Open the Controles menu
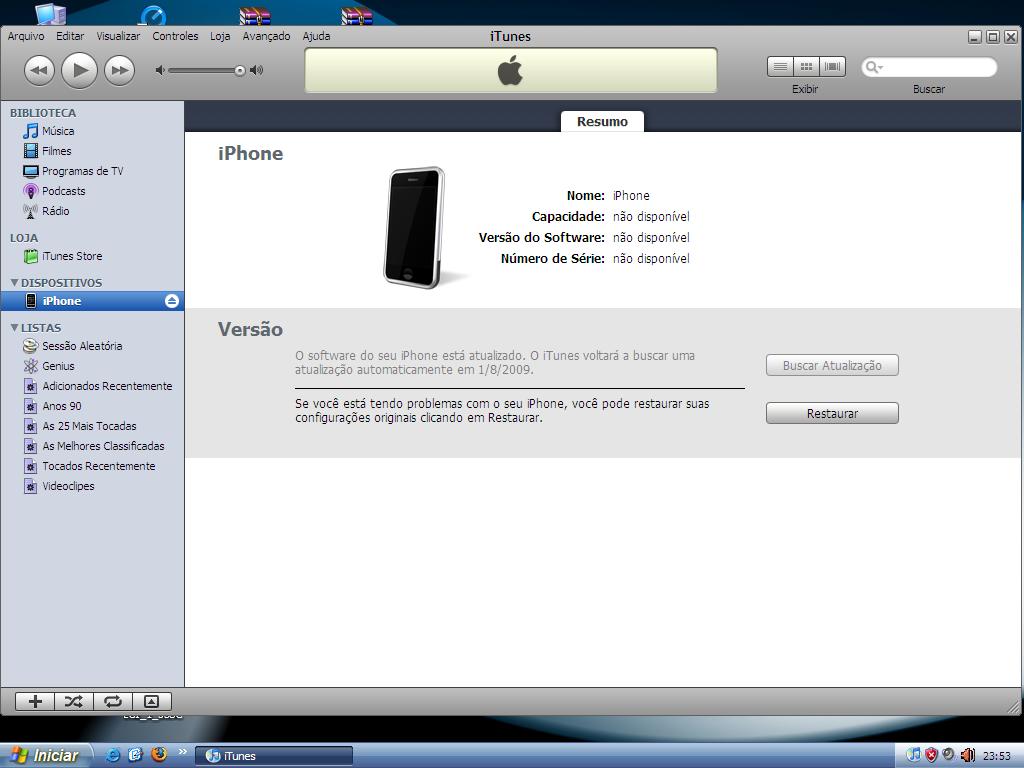 [x=175, y=36]
